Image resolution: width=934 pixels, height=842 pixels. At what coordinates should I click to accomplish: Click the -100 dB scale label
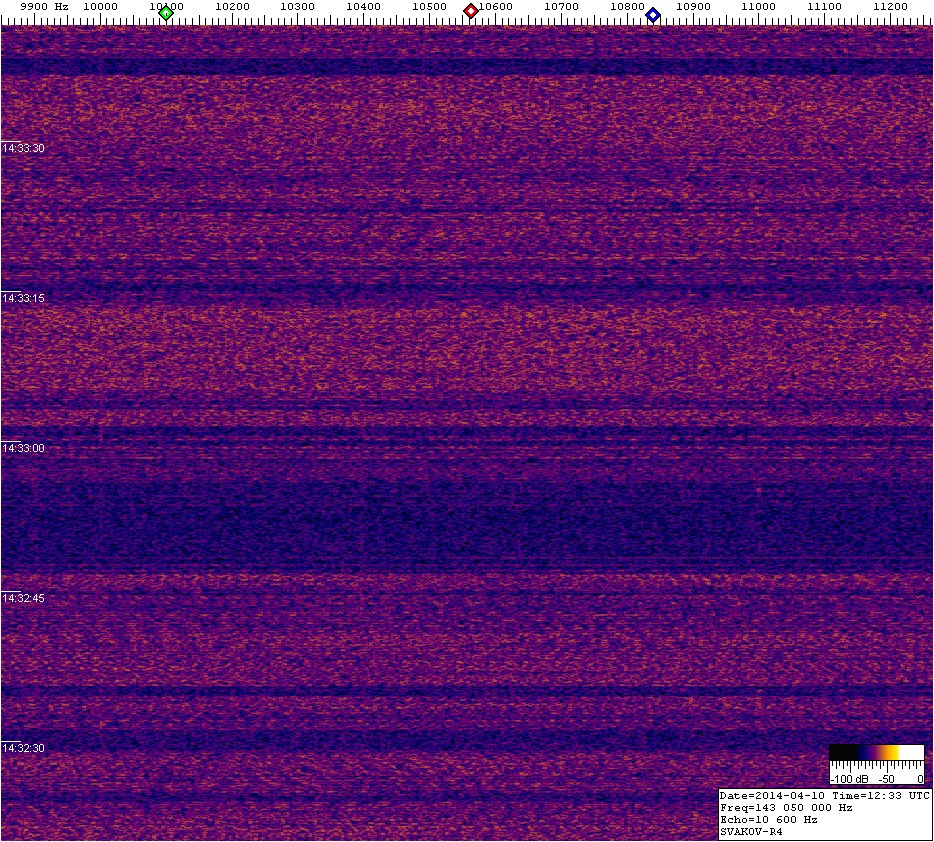pos(846,778)
